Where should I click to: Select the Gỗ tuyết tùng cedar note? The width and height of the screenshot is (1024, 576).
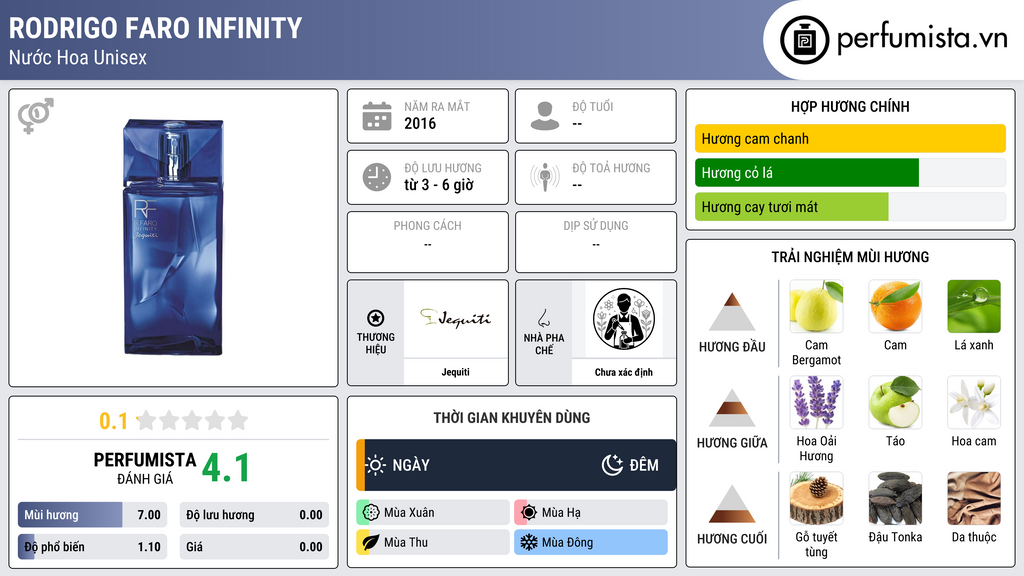click(x=816, y=498)
